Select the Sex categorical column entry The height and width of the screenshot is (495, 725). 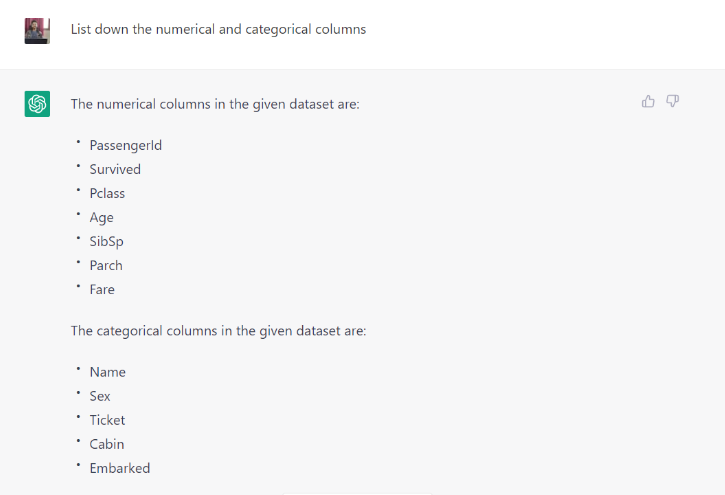[x=100, y=396]
